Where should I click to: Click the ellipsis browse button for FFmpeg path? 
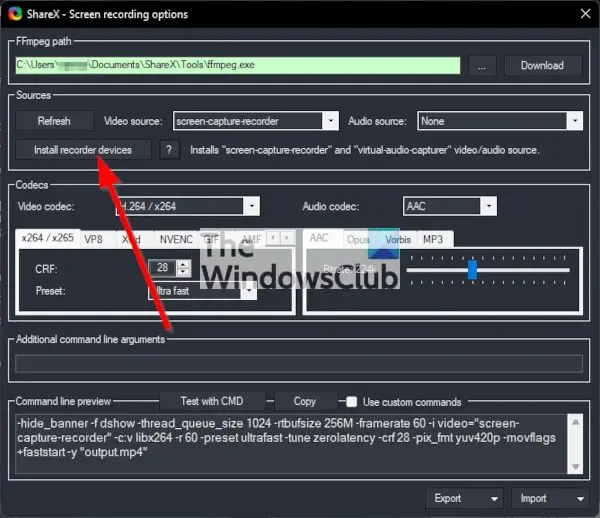coord(482,66)
